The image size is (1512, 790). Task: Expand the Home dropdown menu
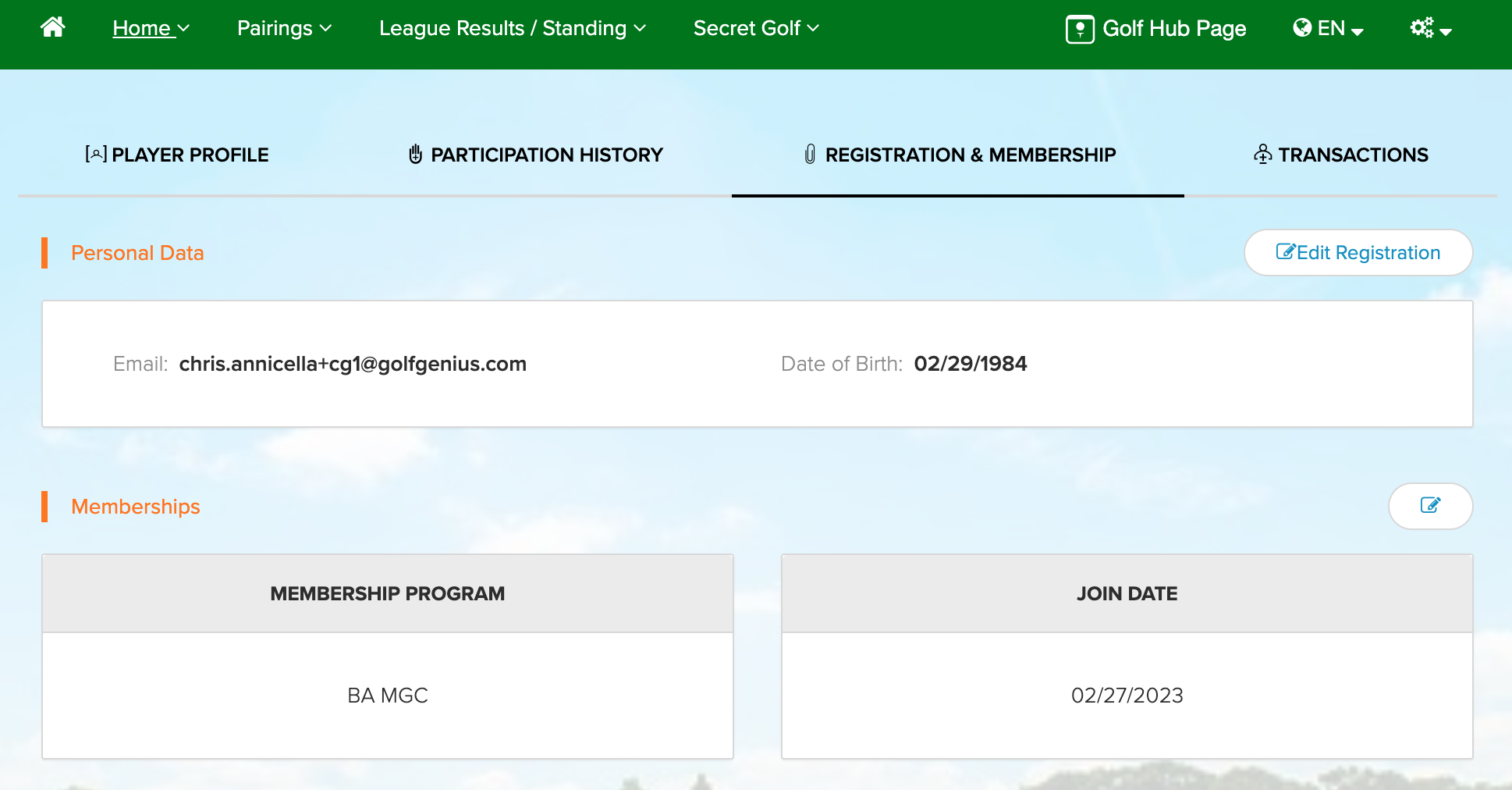(x=151, y=28)
